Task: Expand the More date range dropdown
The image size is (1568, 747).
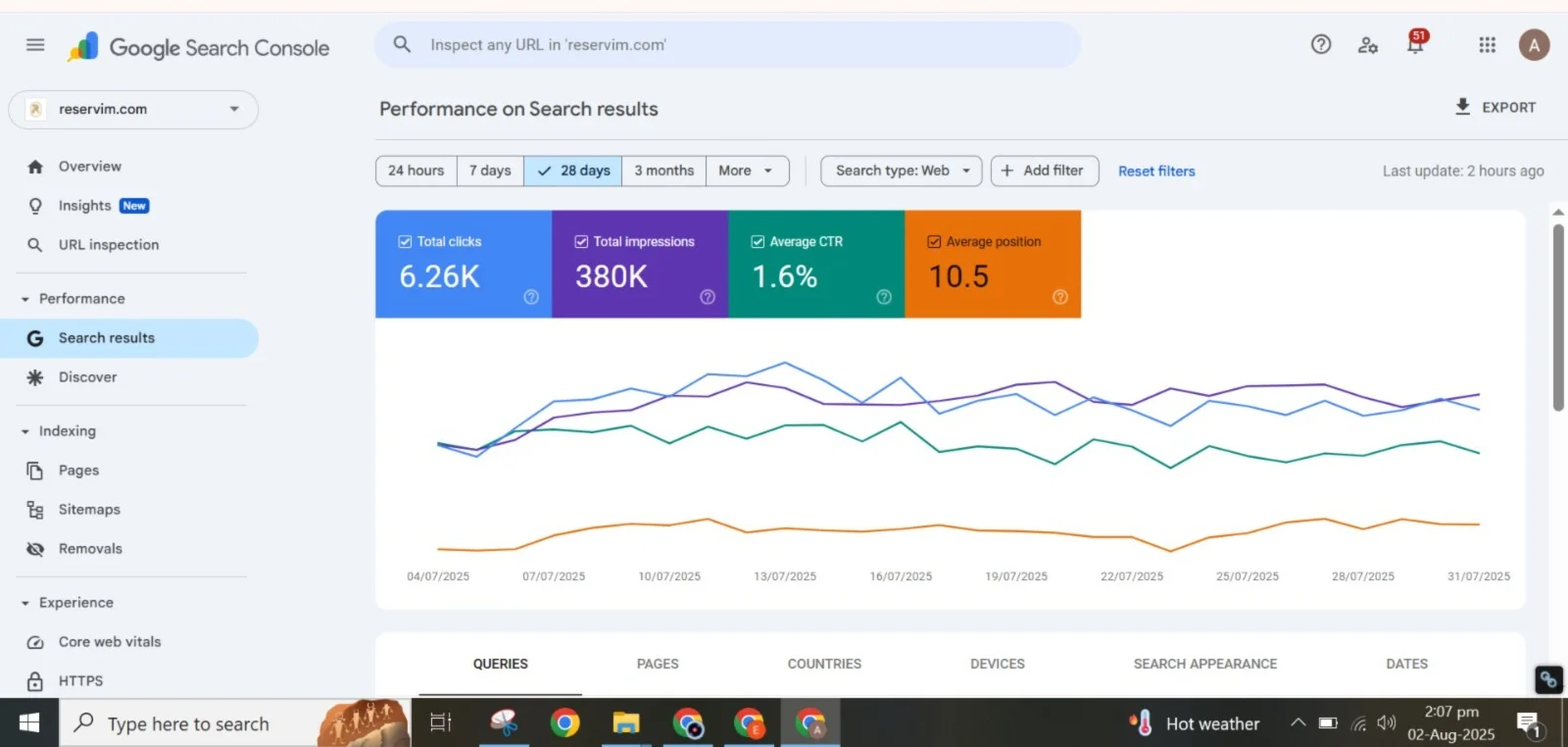Action: [746, 171]
